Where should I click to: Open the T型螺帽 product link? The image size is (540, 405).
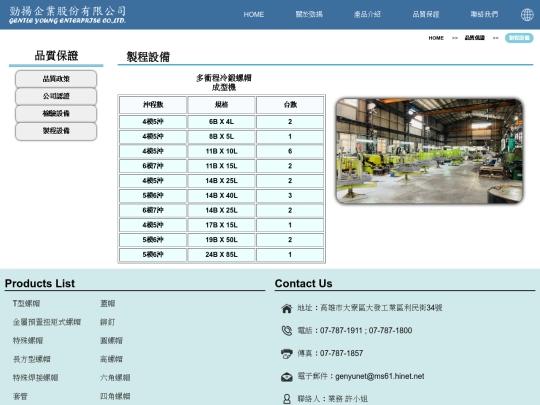pos(27,303)
